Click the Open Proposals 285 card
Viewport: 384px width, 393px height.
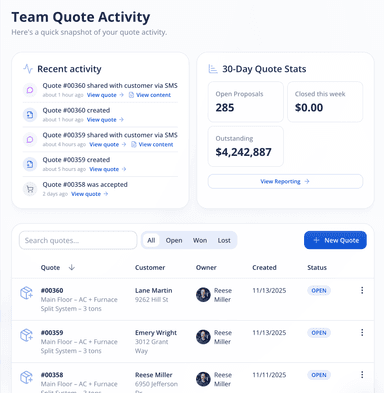coord(246,102)
